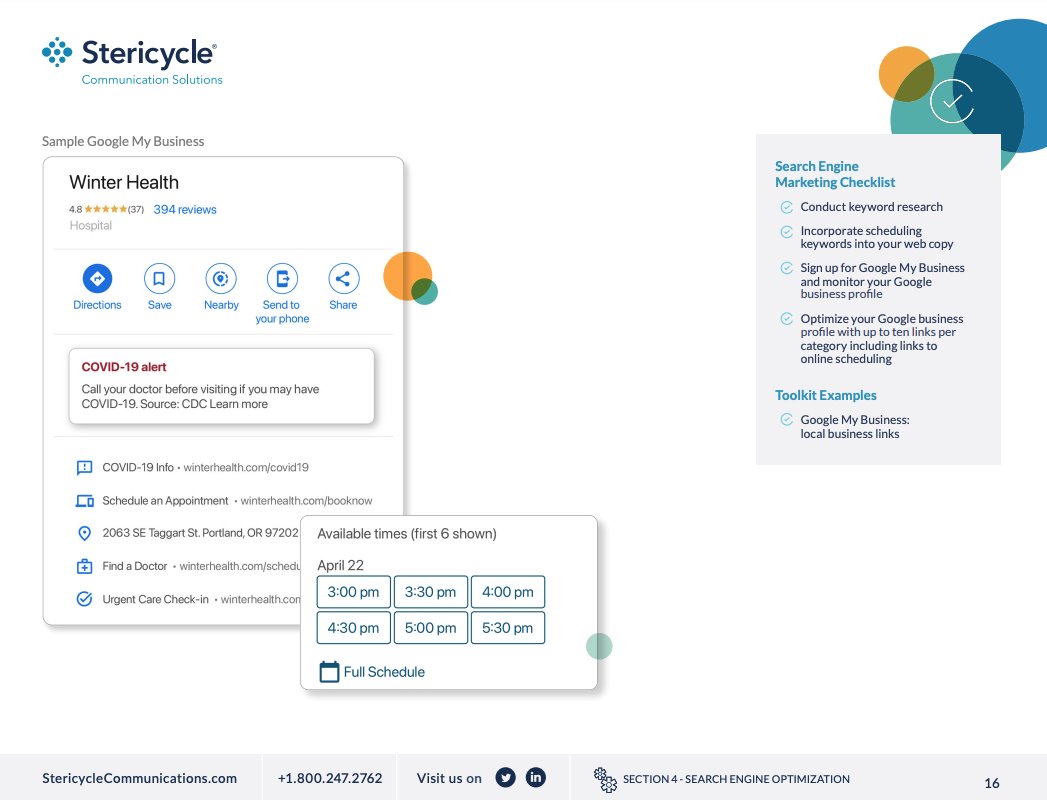1047x800 pixels.
Task: Click the Full Schedule calendar icon
Action: click(x=329, y=672)
